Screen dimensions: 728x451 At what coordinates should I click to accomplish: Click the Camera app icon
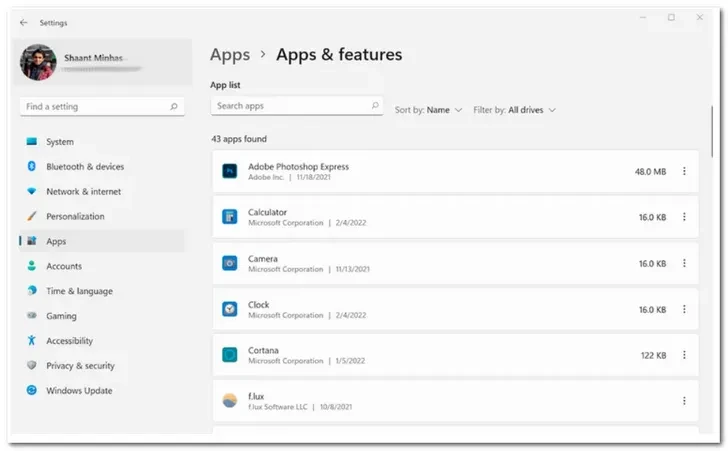click(229, 263)
